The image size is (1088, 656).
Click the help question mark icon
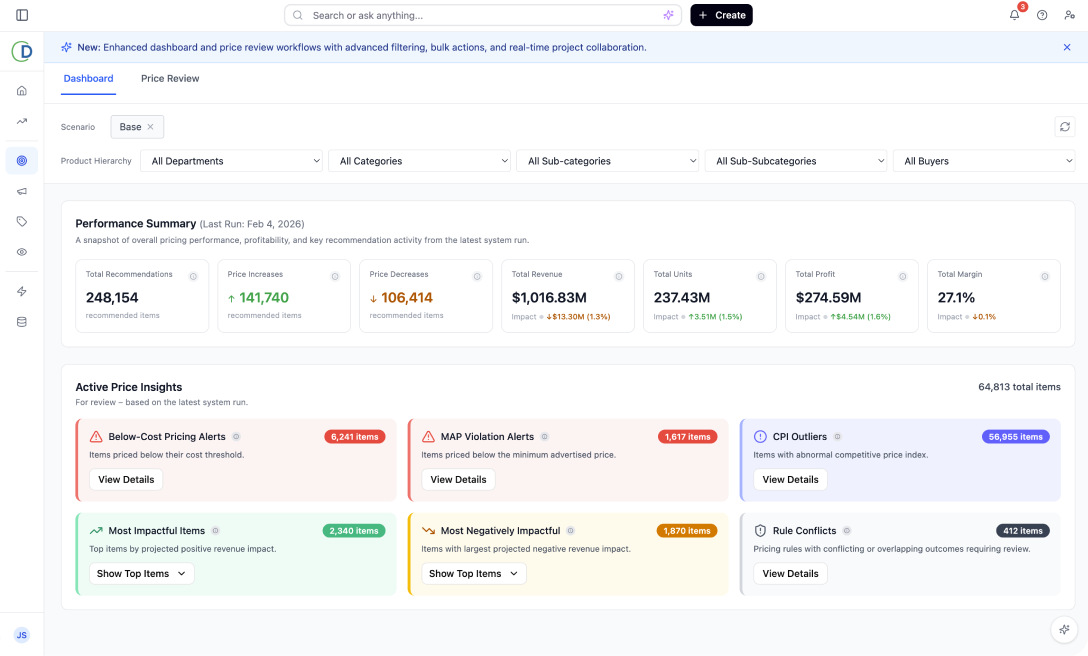(1042, 15)
